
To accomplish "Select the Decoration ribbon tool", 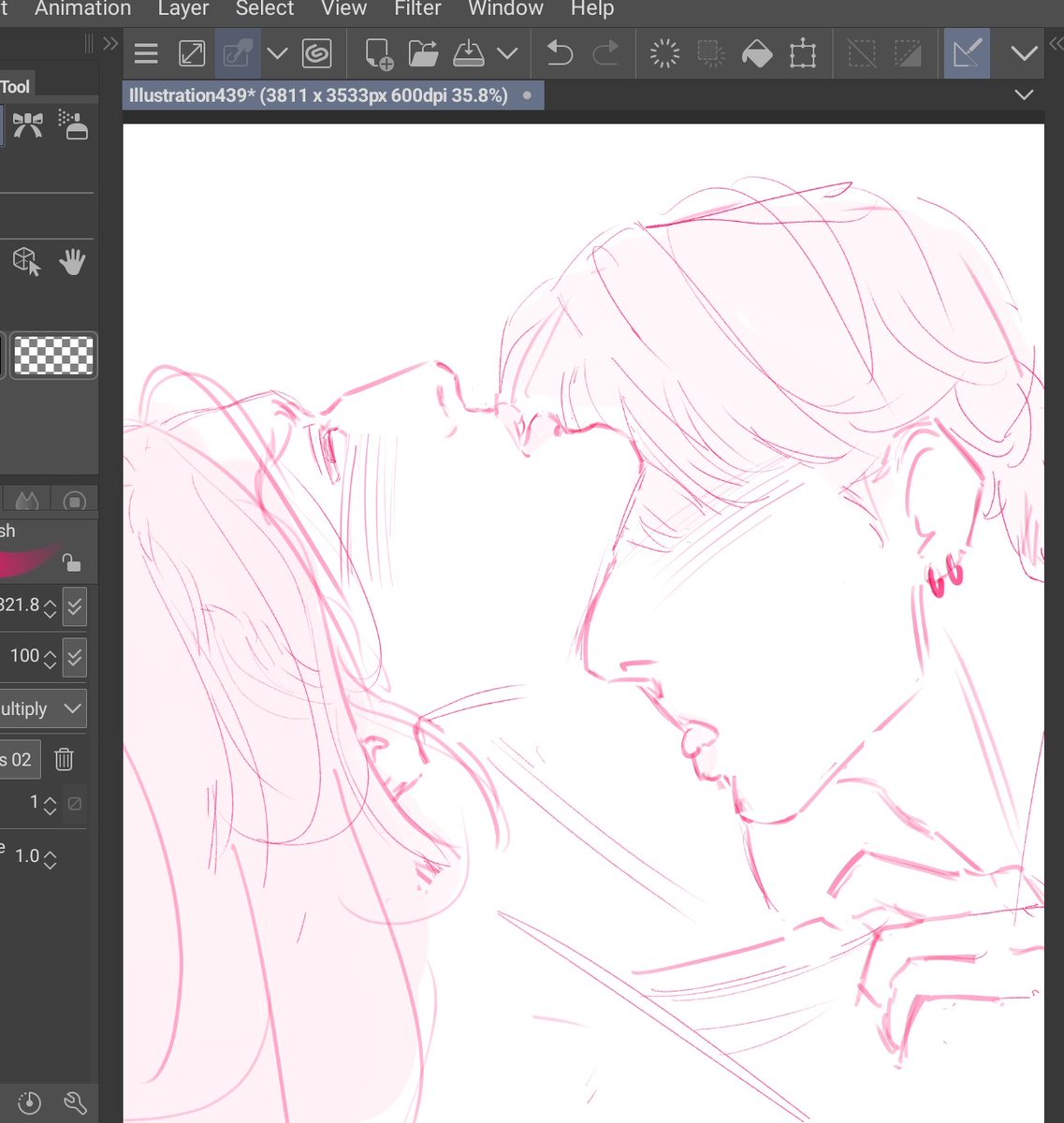I will pos(28,125).
